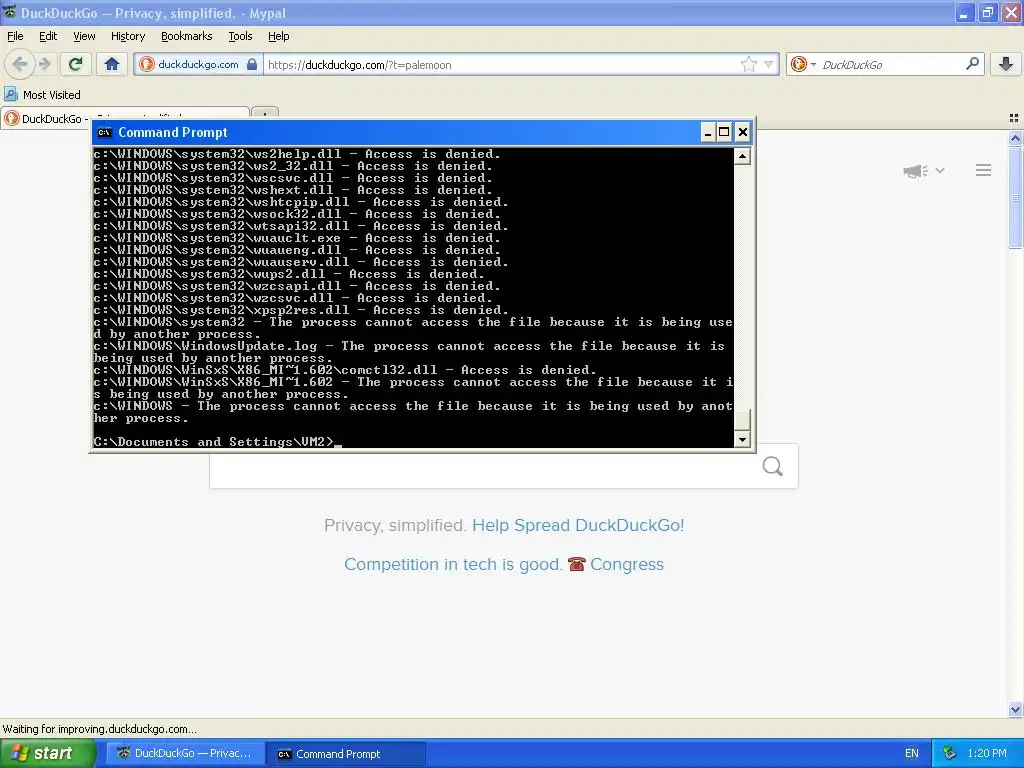Screen dimensions: 1024x768
Task: Switch to Command Prompt taskbar button
Action: [x=346, y=754]
